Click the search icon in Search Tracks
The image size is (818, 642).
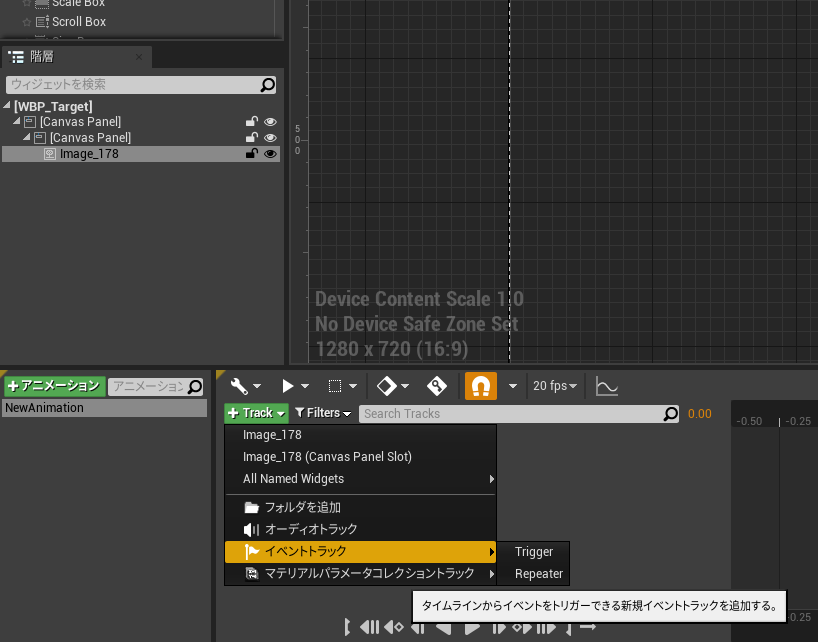pyautogui.click(x=670, y=414)
